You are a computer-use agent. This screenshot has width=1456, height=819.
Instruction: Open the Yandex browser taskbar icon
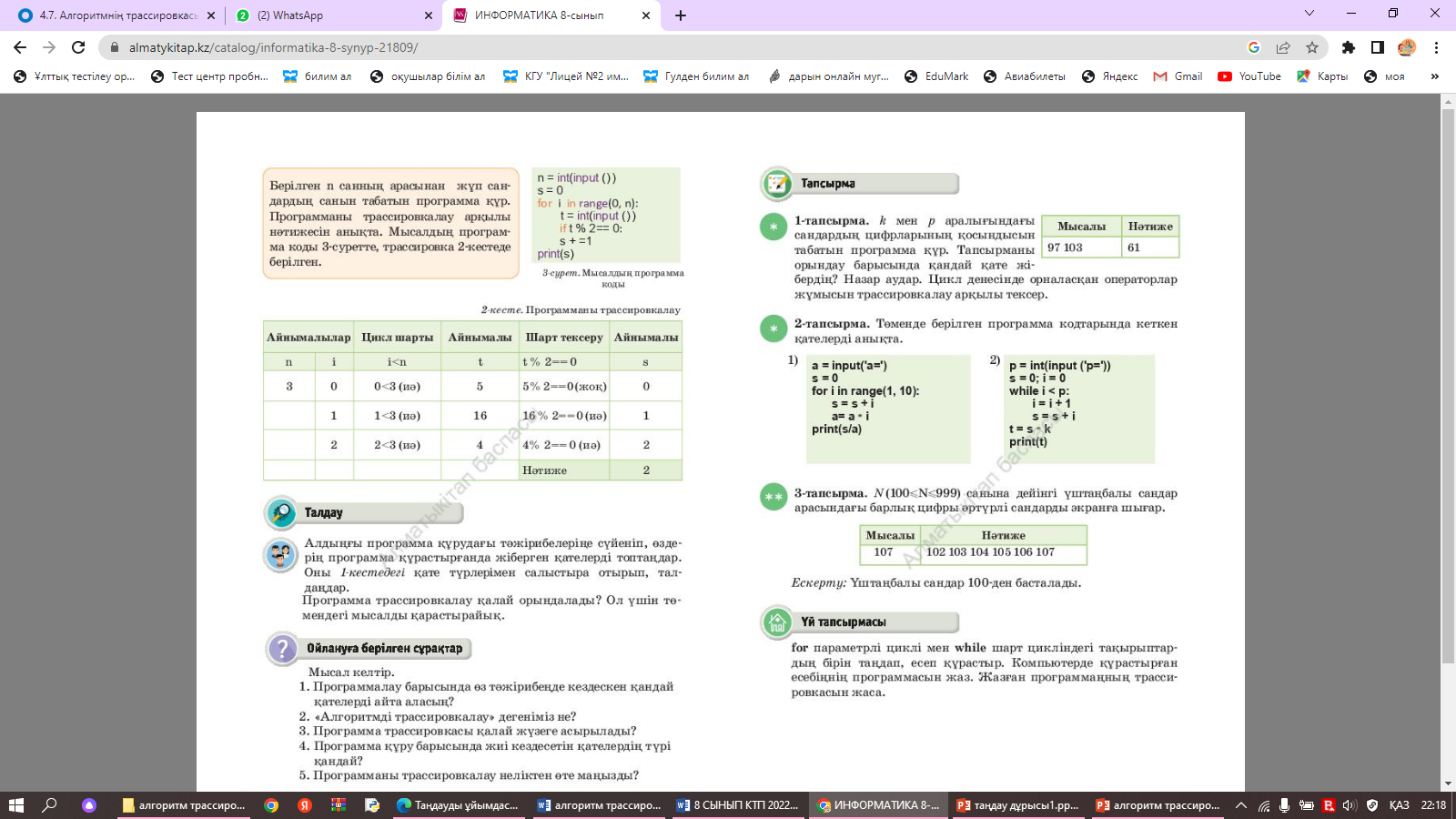coord(305,805)
